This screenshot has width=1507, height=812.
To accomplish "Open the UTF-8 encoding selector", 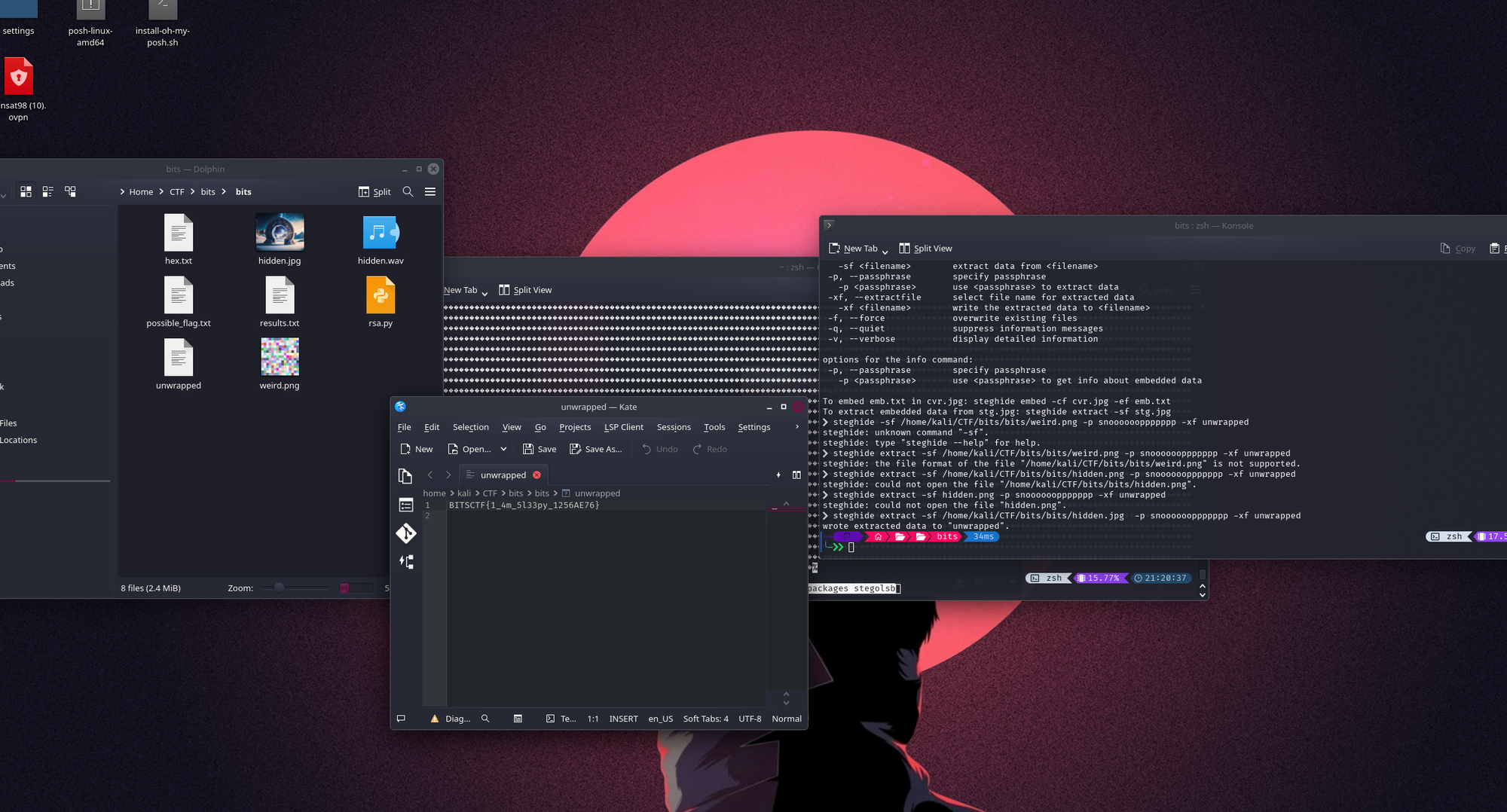I will 750,719.
